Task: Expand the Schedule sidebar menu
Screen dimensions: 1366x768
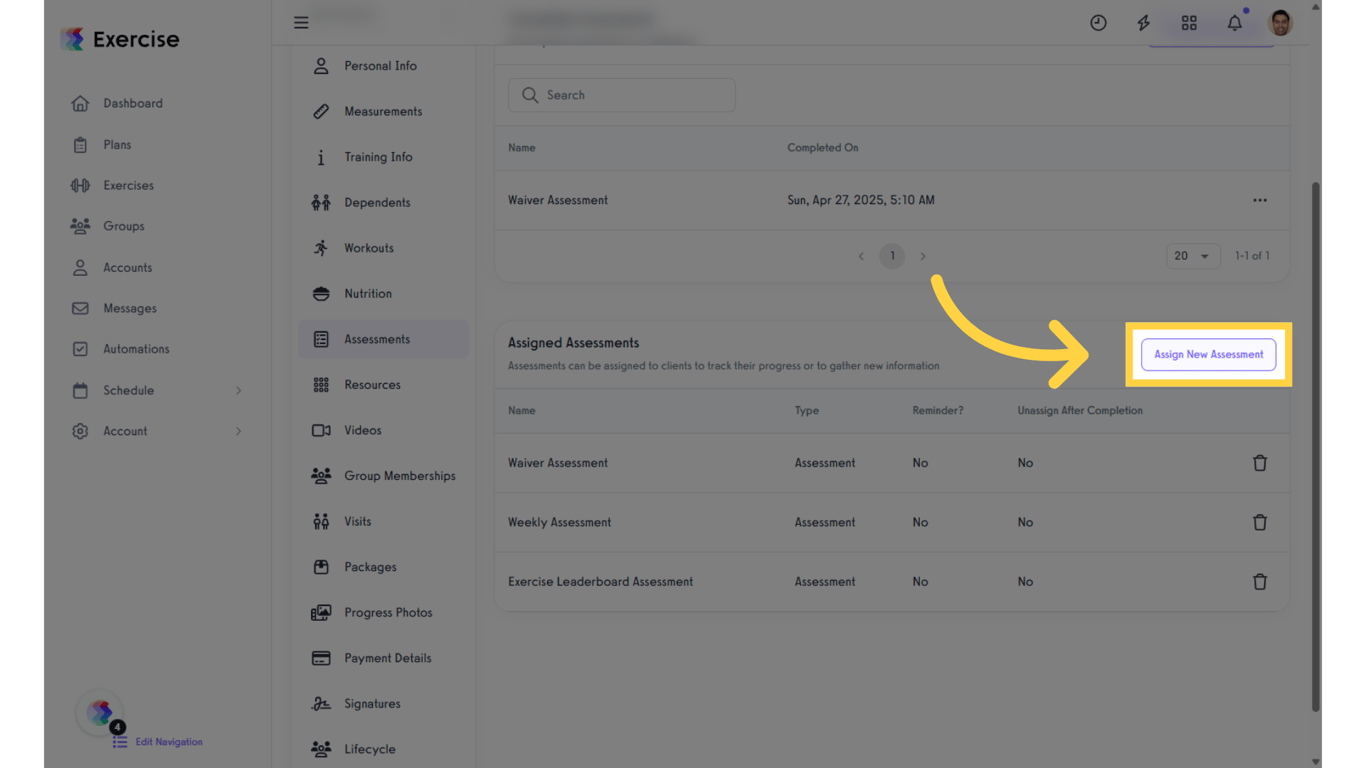Action: pyautogui.click(x=126, y=390)
